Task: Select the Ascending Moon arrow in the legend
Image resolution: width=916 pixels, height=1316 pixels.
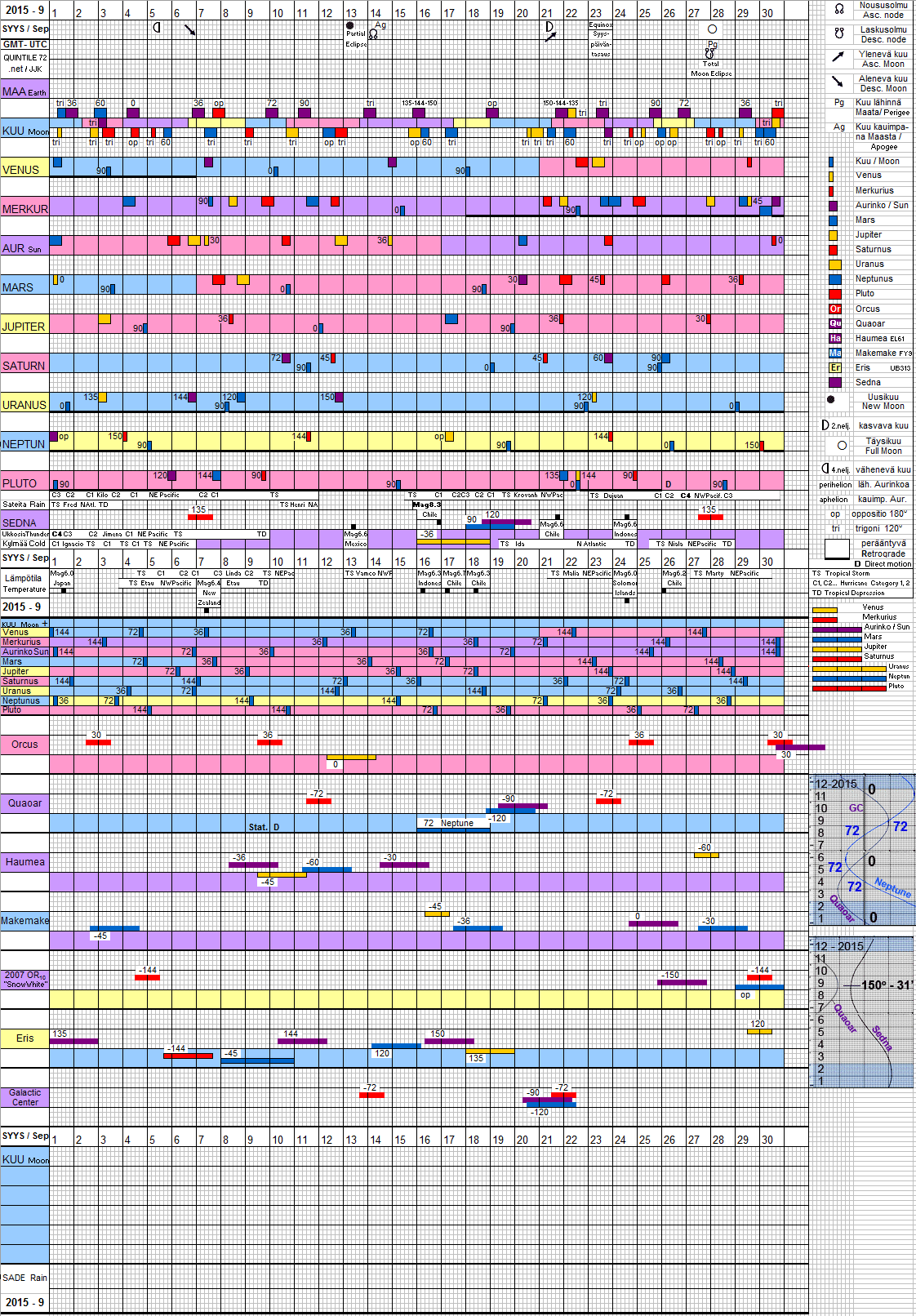Action: (x=838, y=56)
